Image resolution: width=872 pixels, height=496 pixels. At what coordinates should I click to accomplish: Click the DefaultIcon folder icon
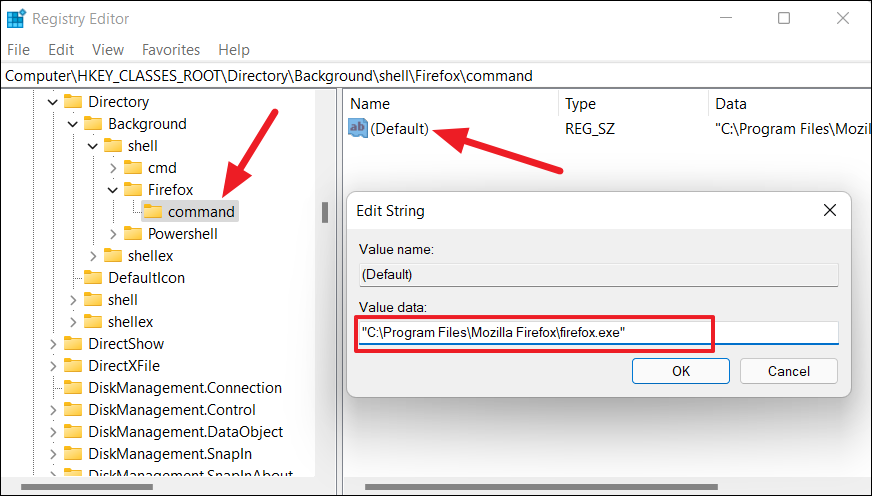pos(93,278)
